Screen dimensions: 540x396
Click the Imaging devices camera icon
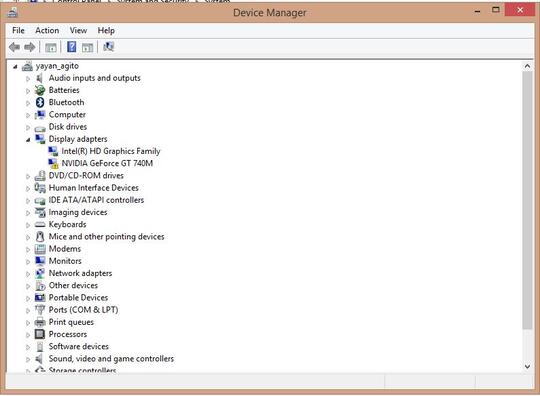(40, 212)
